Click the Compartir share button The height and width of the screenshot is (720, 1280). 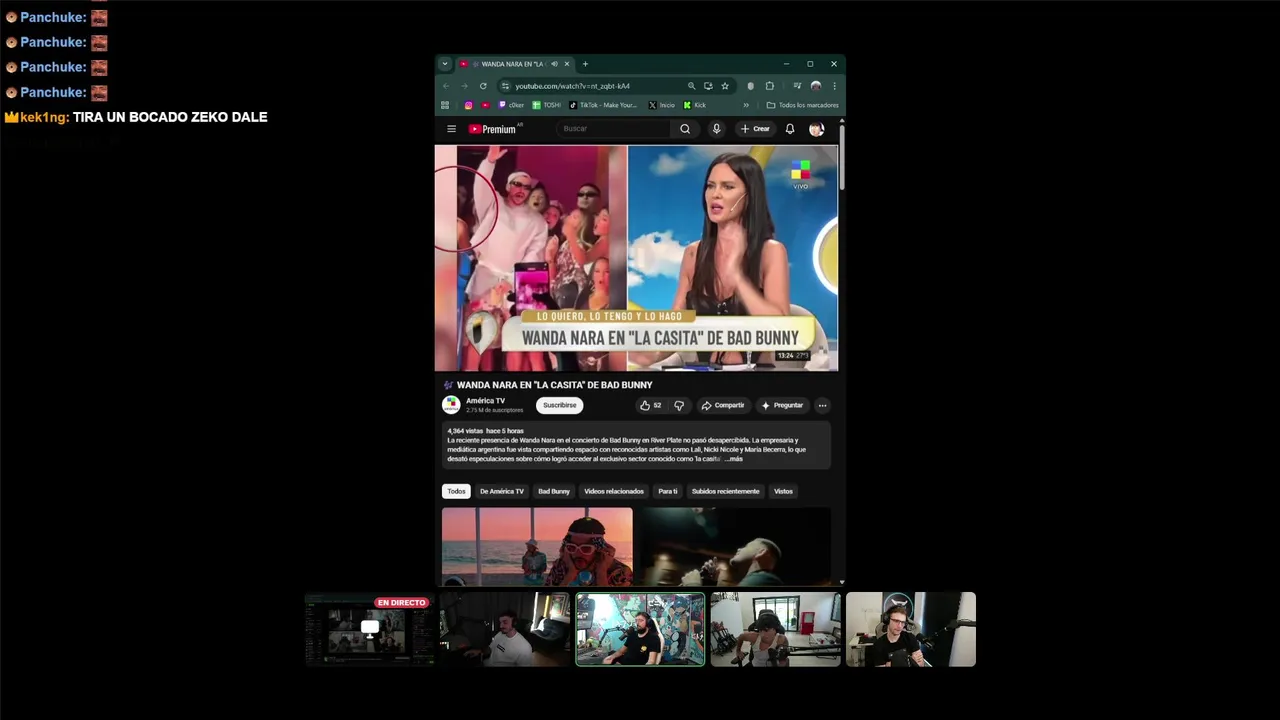(723, 405)
